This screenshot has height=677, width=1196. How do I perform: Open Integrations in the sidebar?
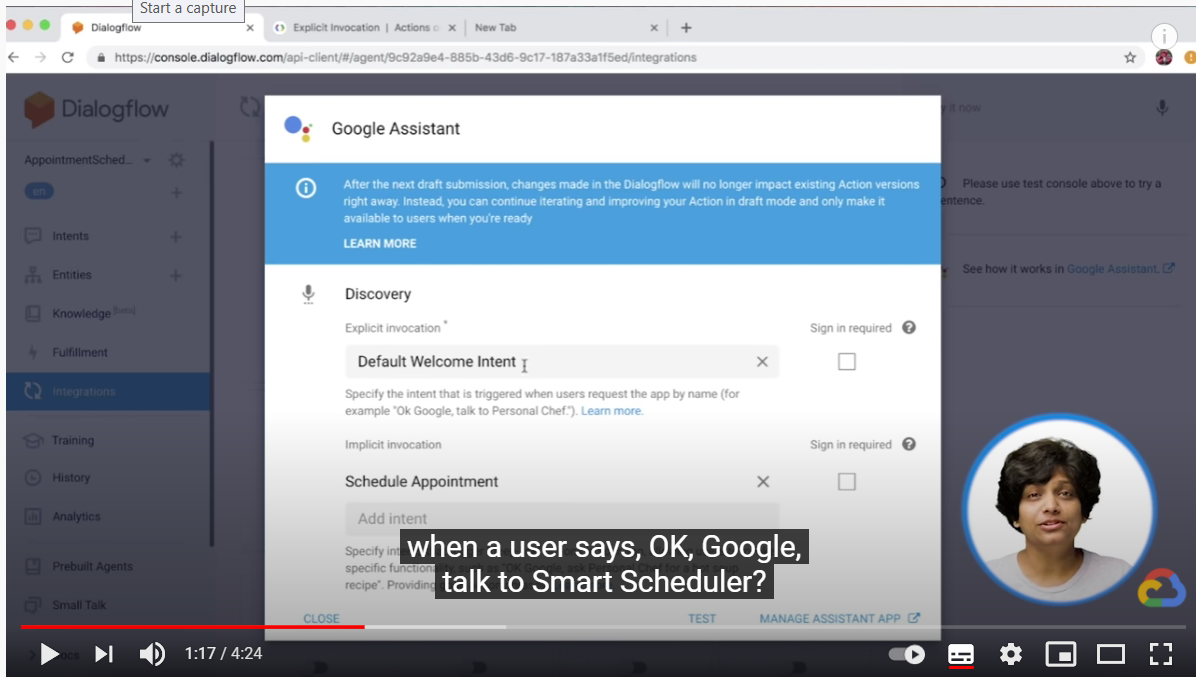[108, 391]
